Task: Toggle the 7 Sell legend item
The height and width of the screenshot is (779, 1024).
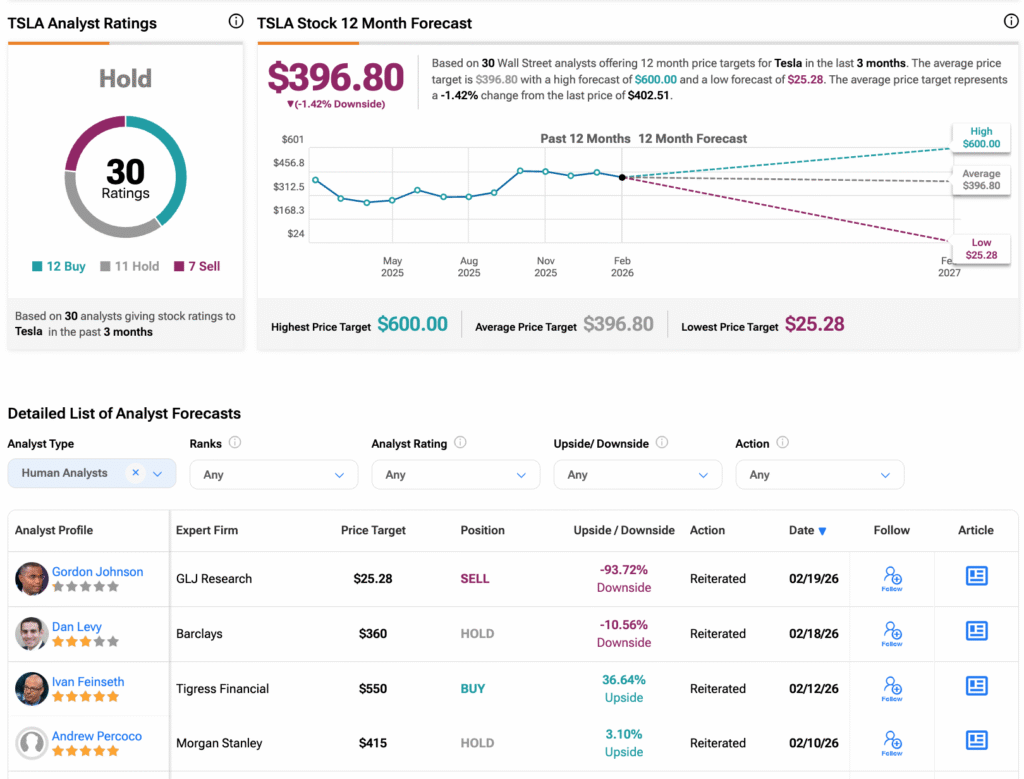Action: coord(197,267)
